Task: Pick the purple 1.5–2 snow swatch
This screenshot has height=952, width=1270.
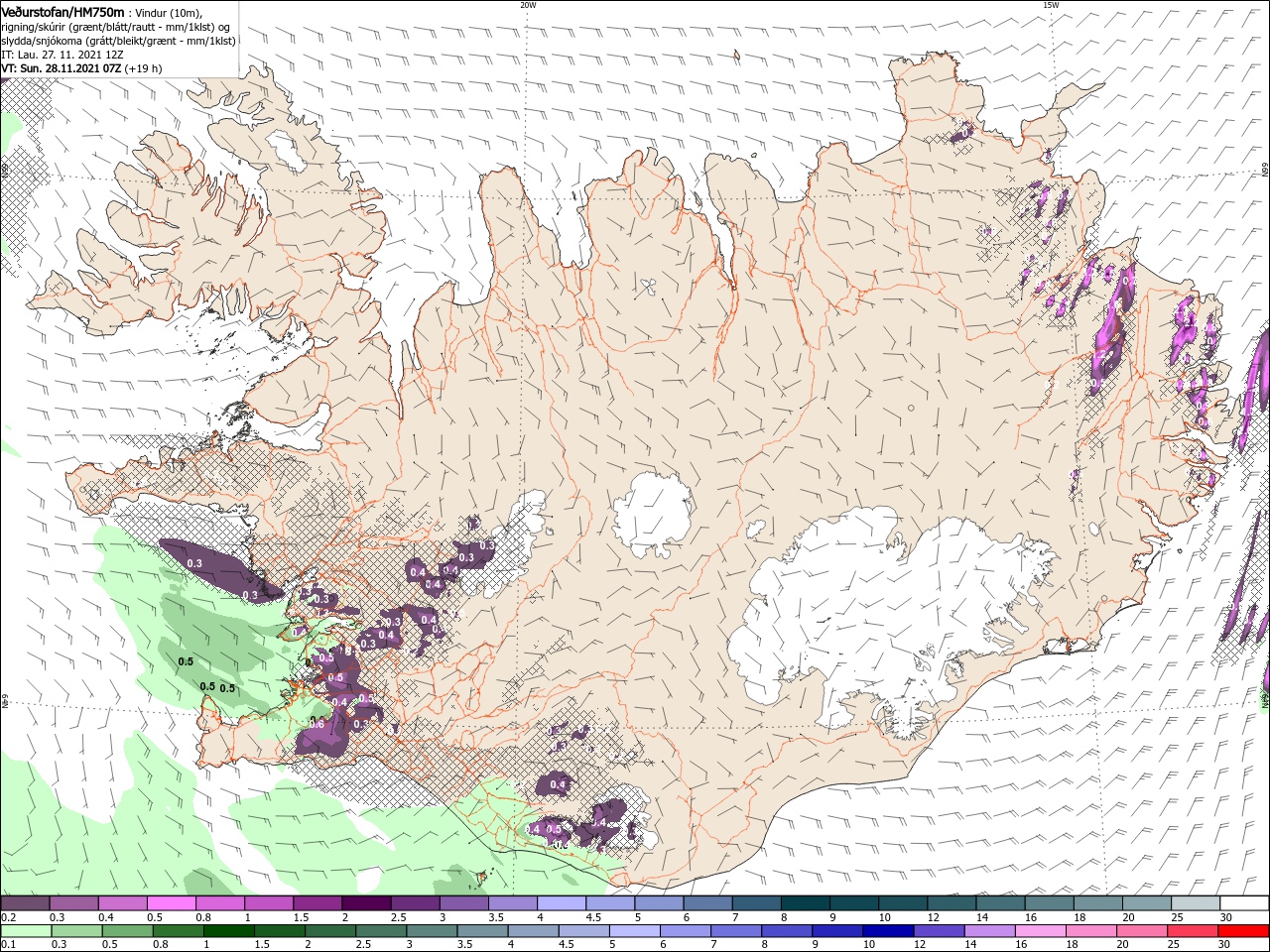Action: click(317, 903)
